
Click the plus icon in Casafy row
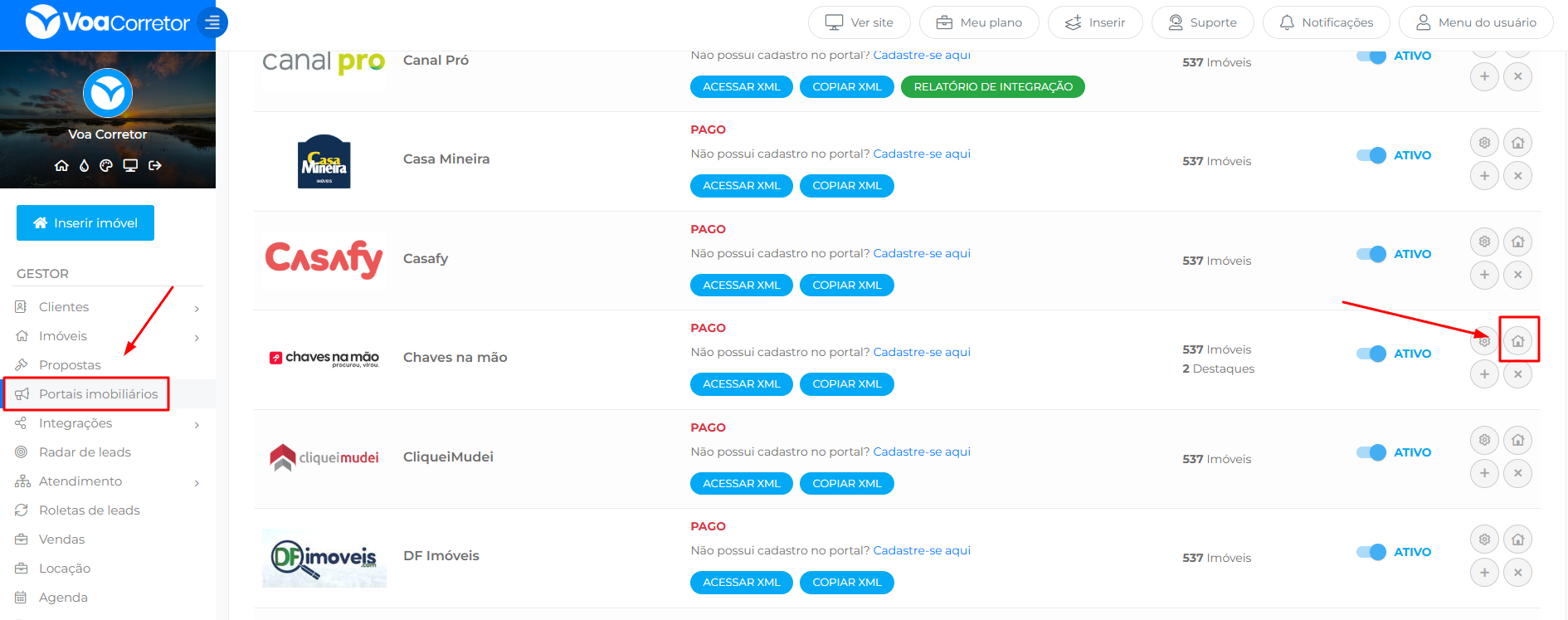(x=1484, y=275)
